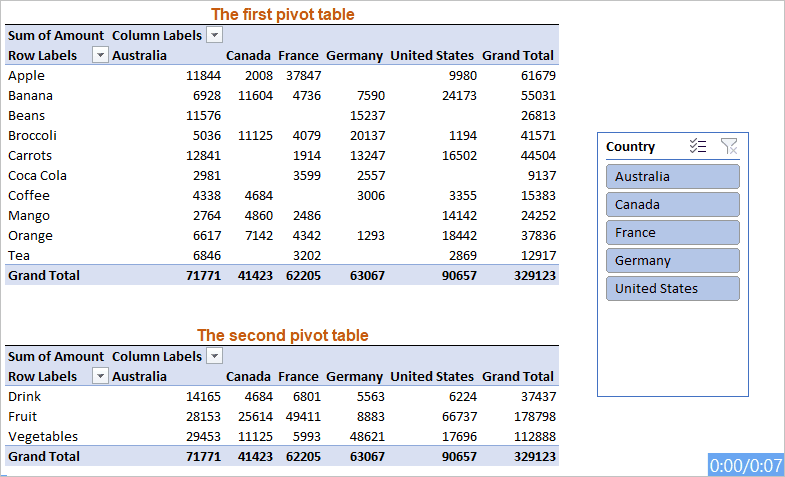Select the Coffee row label

[x=29, y=196]
